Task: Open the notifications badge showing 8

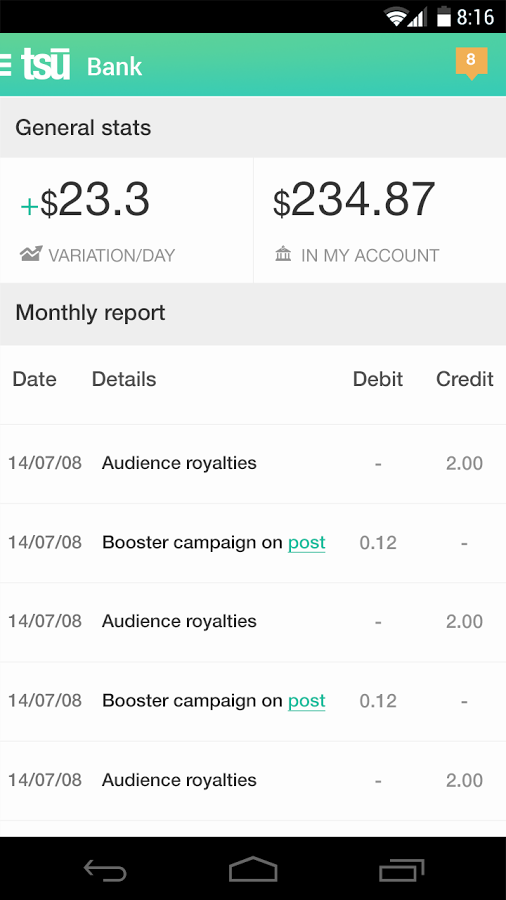Action: 472,63
